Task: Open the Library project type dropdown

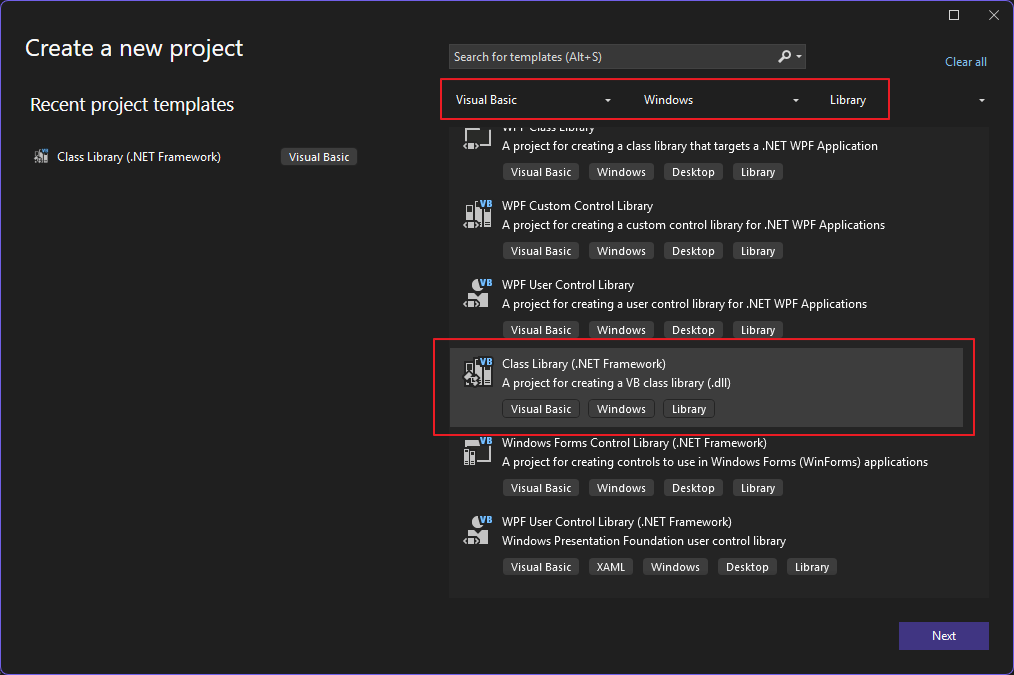Action: click(x=907, y=100)
